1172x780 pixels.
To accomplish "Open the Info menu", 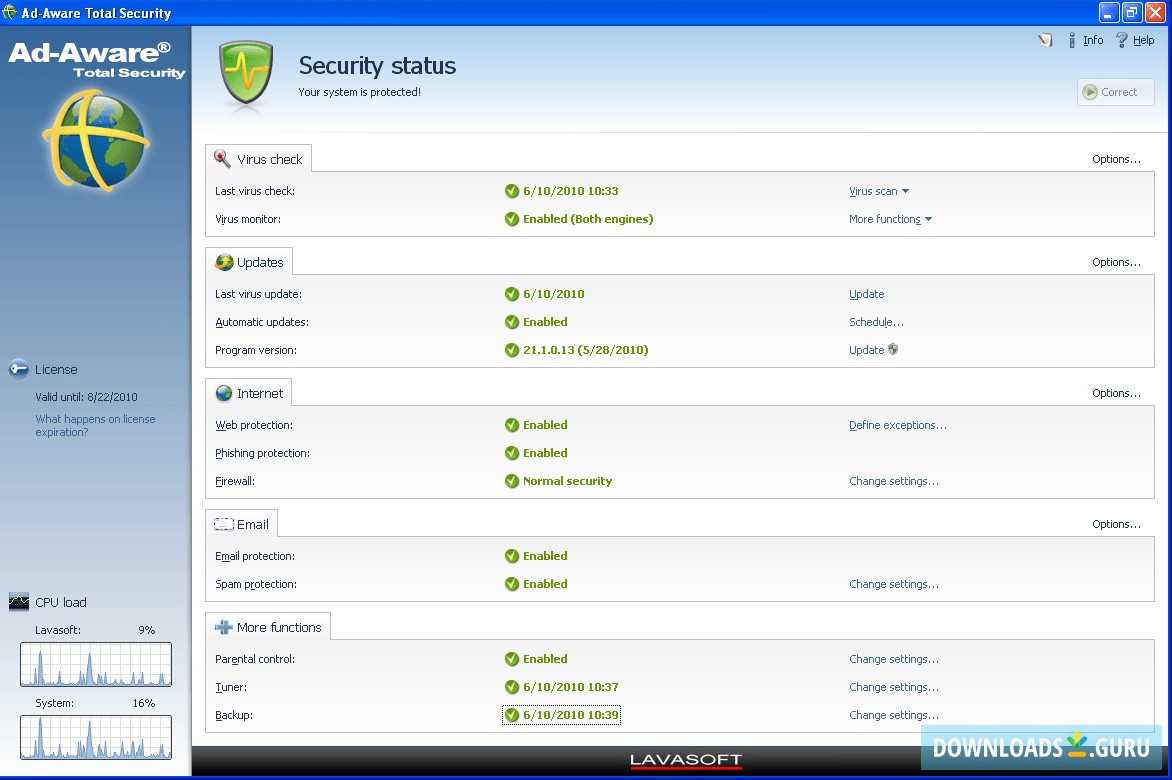I will point(1093,40).
